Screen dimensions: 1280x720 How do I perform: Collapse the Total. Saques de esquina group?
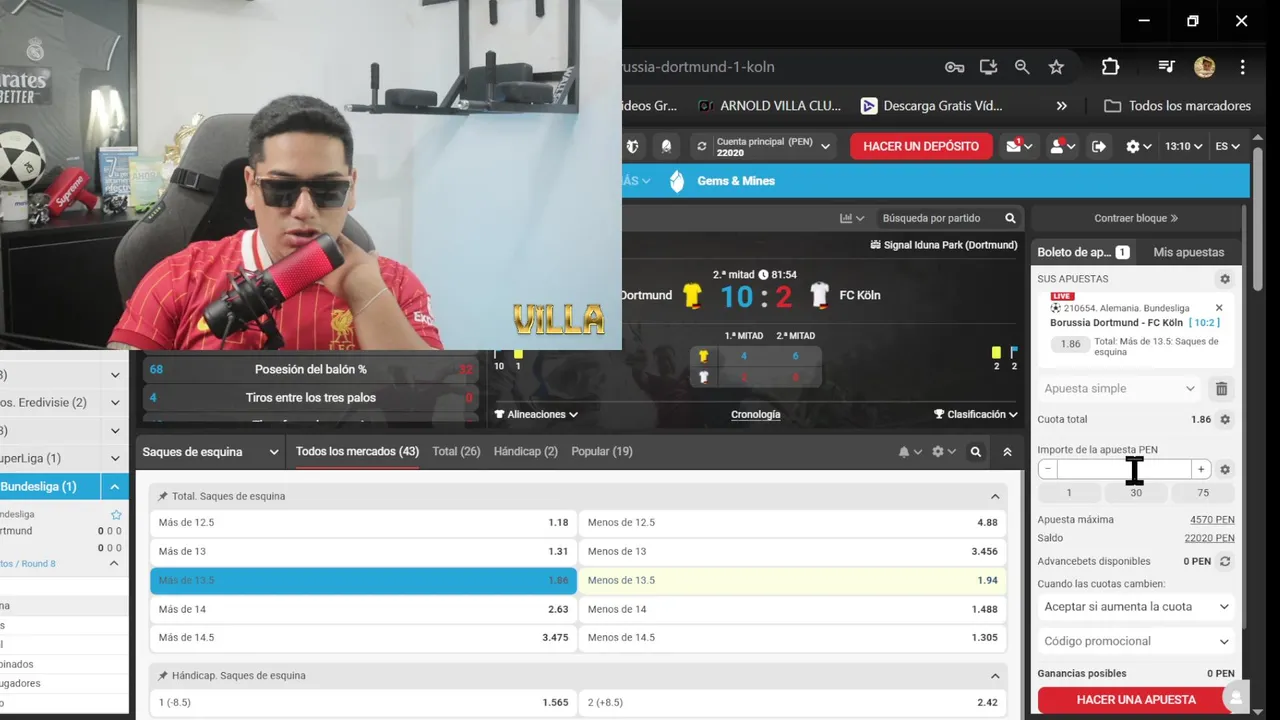point(995,496)
